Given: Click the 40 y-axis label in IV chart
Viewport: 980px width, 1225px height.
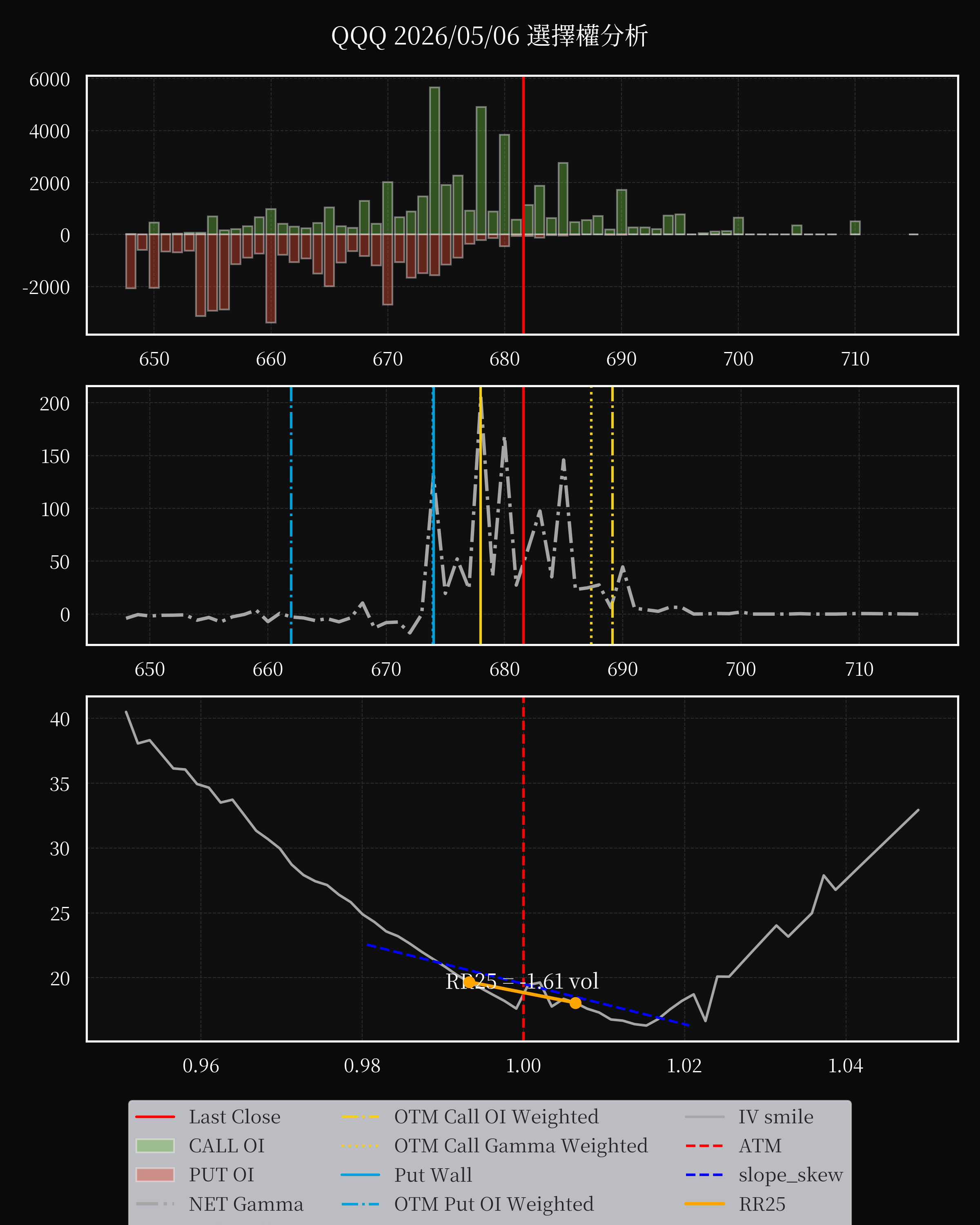Looking at the screenshot, I should coord(60,719).
